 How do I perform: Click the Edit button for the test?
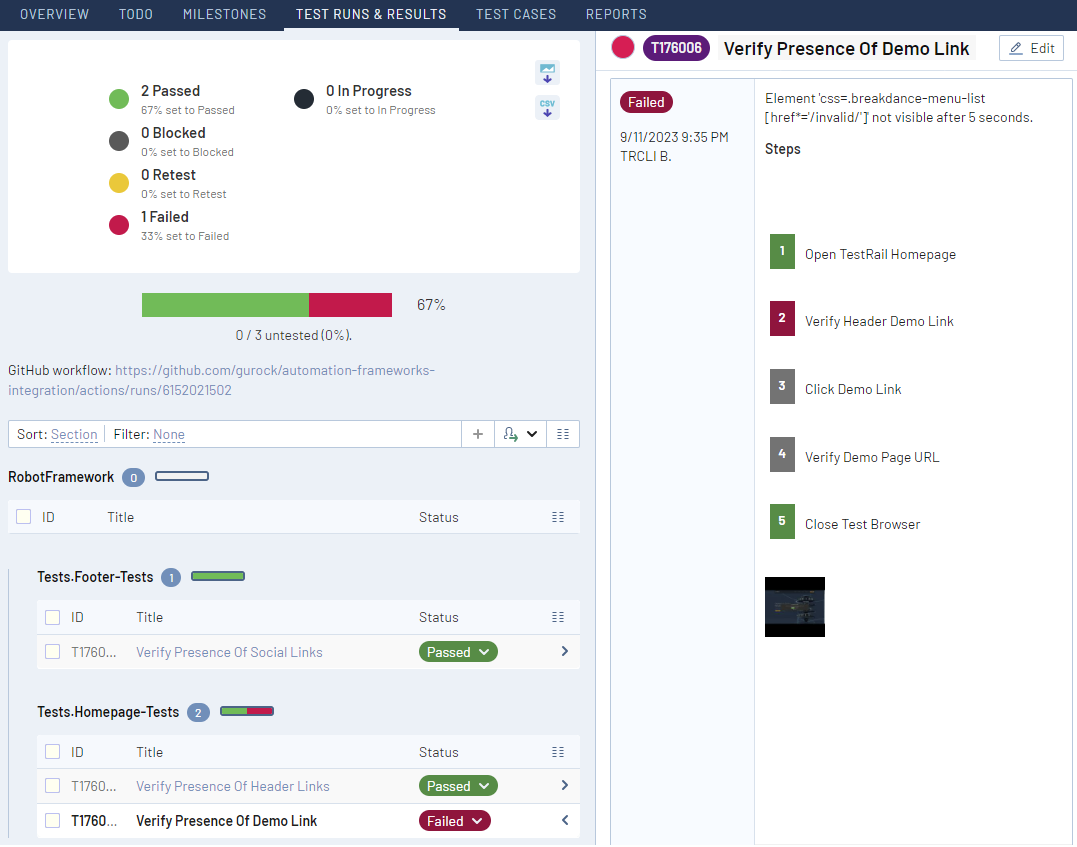[1031, 48]
